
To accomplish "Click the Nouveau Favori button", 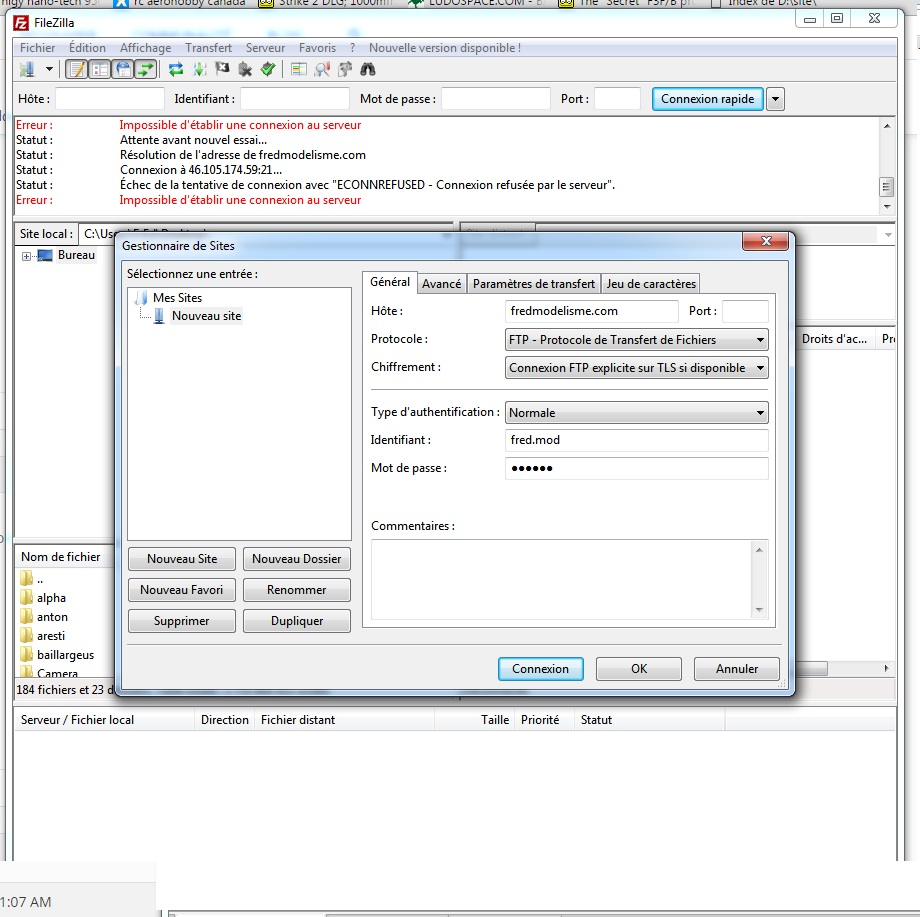I will [182, 590].
